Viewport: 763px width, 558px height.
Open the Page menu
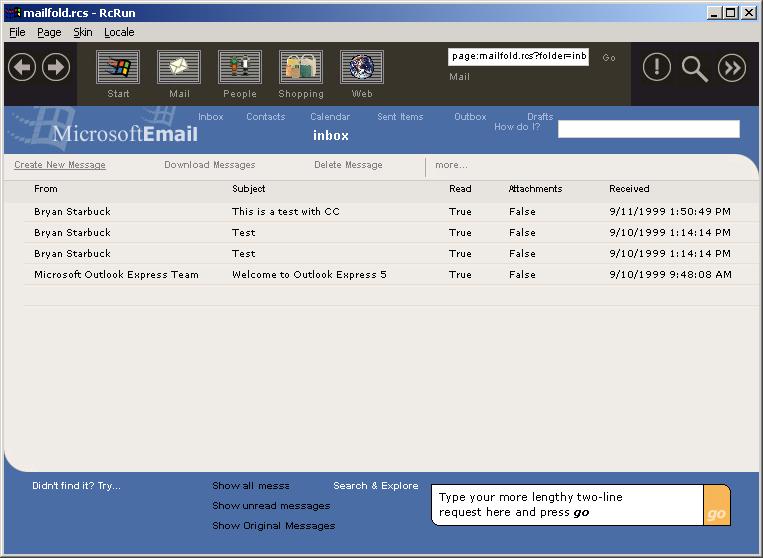point(49,32)
